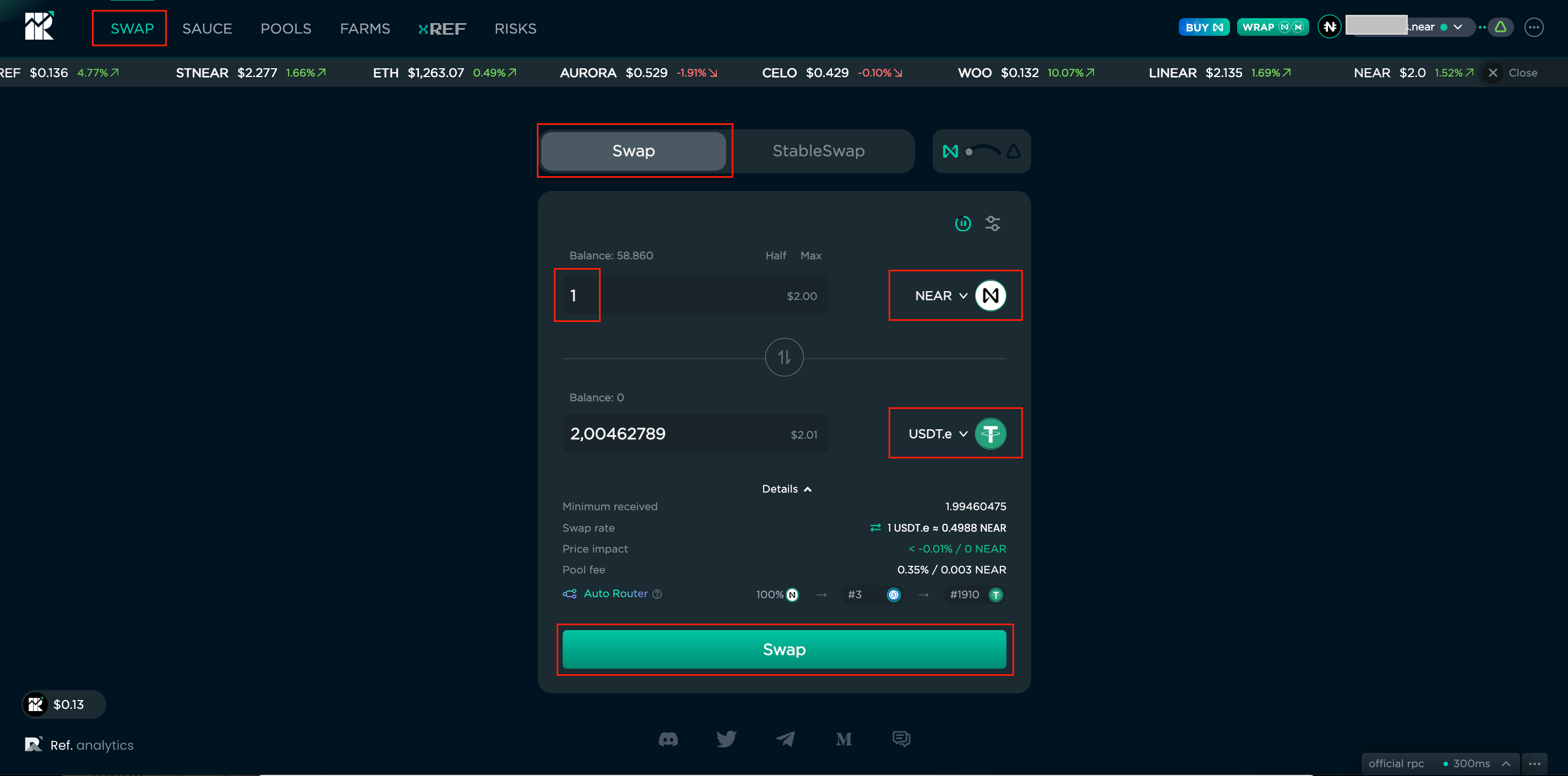Open slippage settings sliders icon
This screenshot has height=776, width=1568.
point(992,223)
